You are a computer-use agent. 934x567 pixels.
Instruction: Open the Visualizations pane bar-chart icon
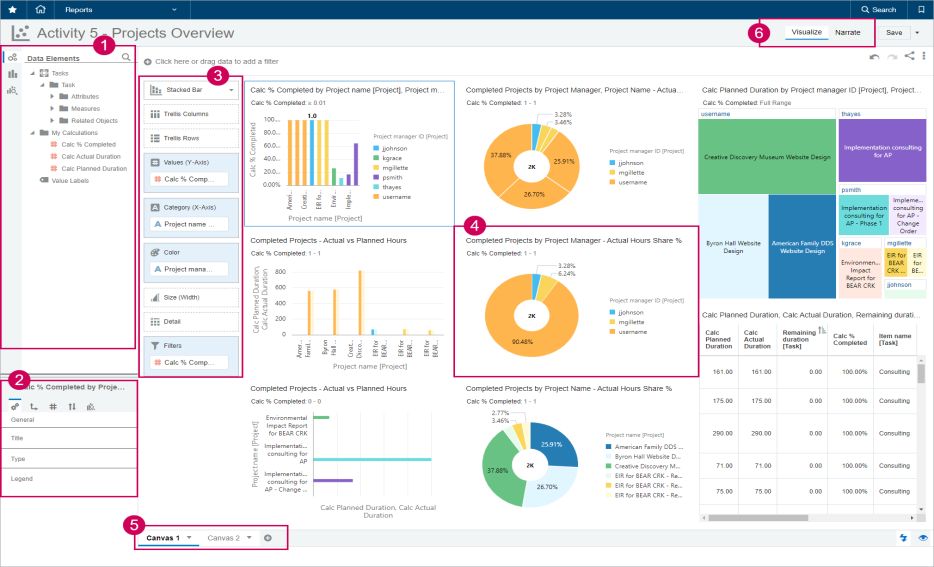(12, 73)
